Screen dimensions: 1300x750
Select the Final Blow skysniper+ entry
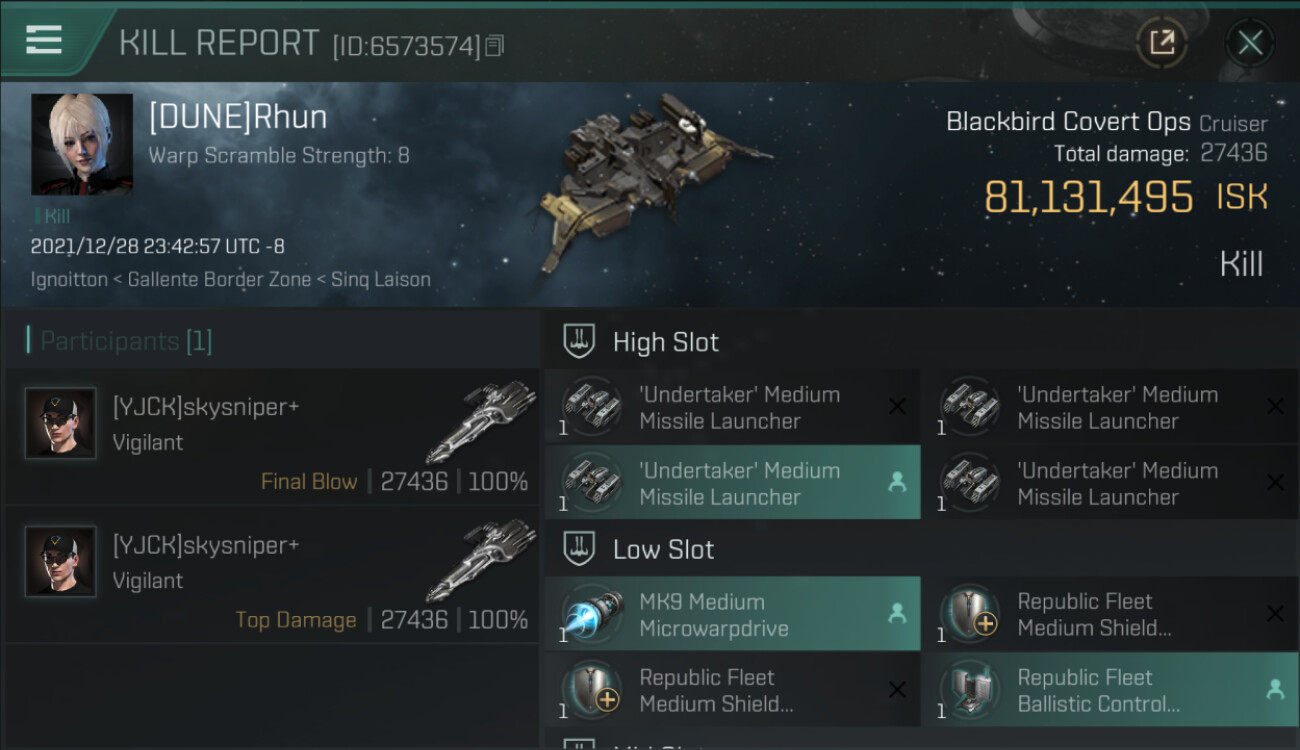(x=272, y=437)
